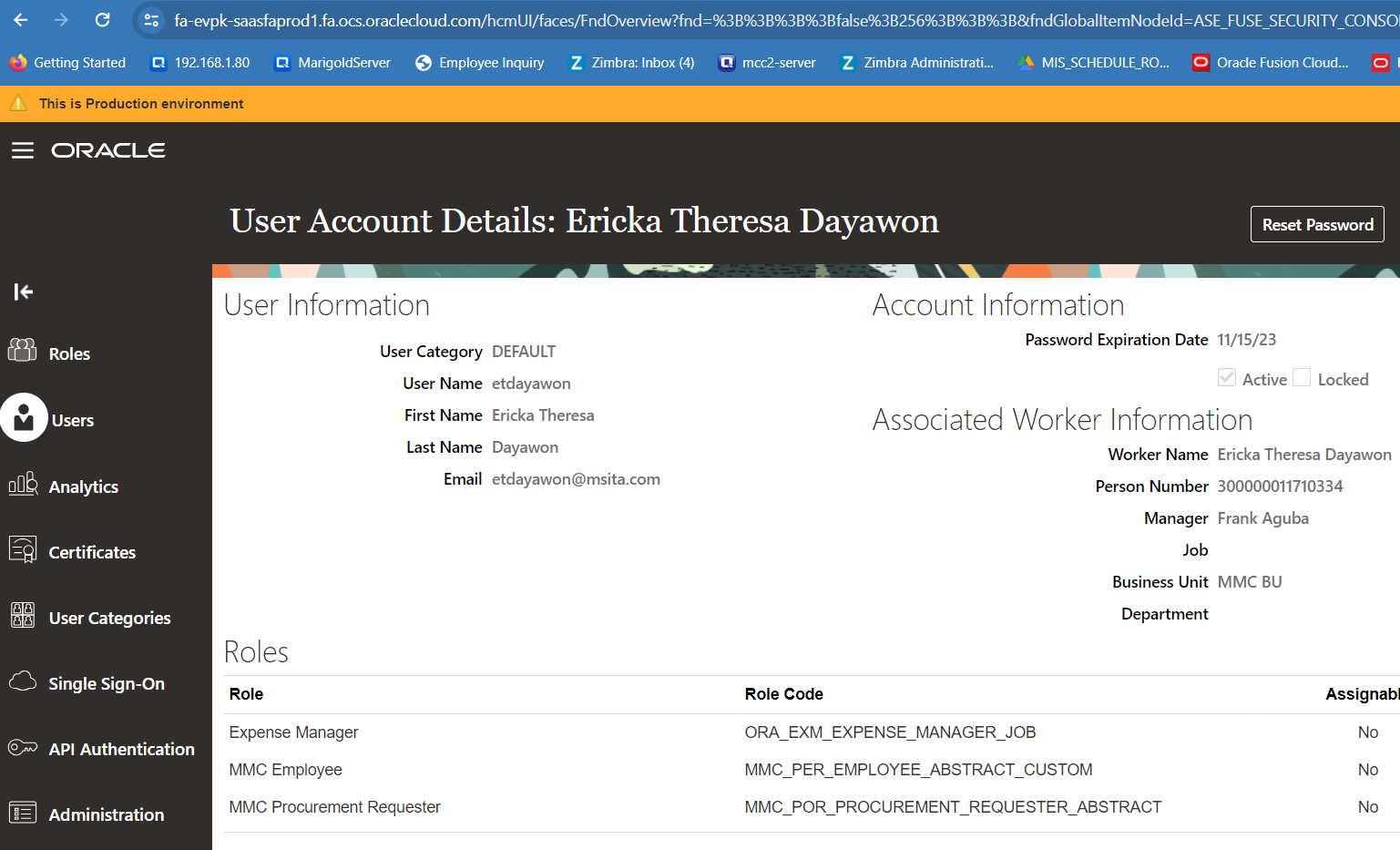The image size is (1400, 850).
Task: Click the Role Code column header
Action: pyautogui.click(x=783, y=694)
